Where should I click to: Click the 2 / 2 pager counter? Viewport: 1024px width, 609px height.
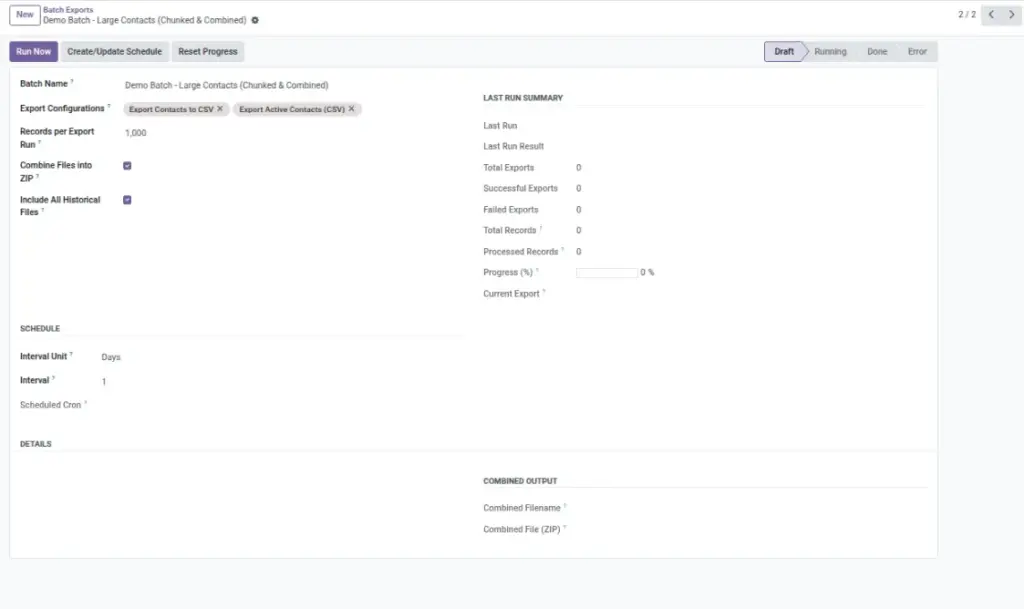coord(967,14)
